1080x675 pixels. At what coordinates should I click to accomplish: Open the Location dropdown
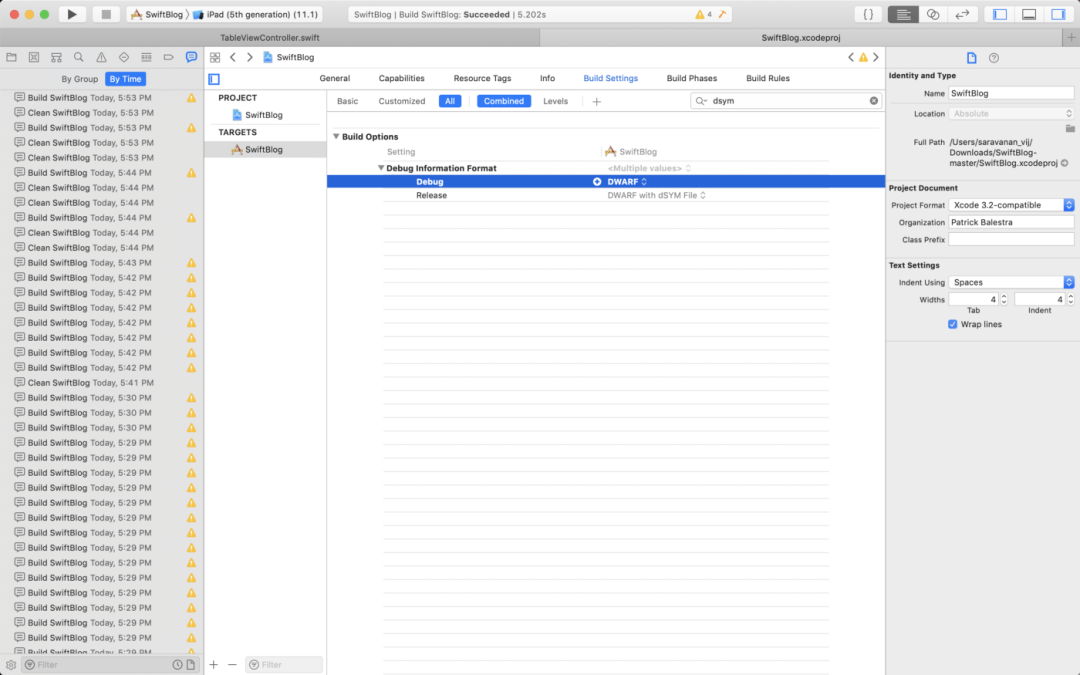pos(1011,114)
